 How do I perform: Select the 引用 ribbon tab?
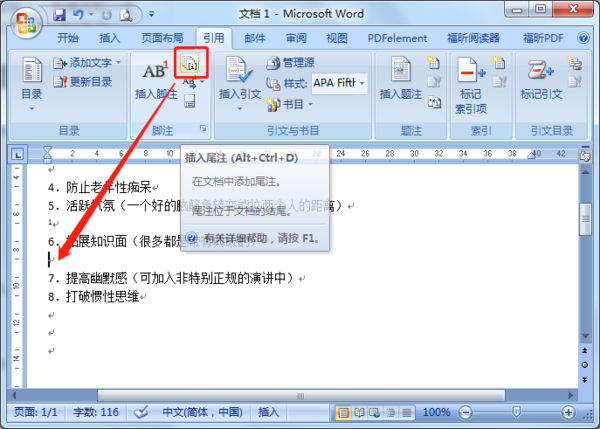point(214,38)
